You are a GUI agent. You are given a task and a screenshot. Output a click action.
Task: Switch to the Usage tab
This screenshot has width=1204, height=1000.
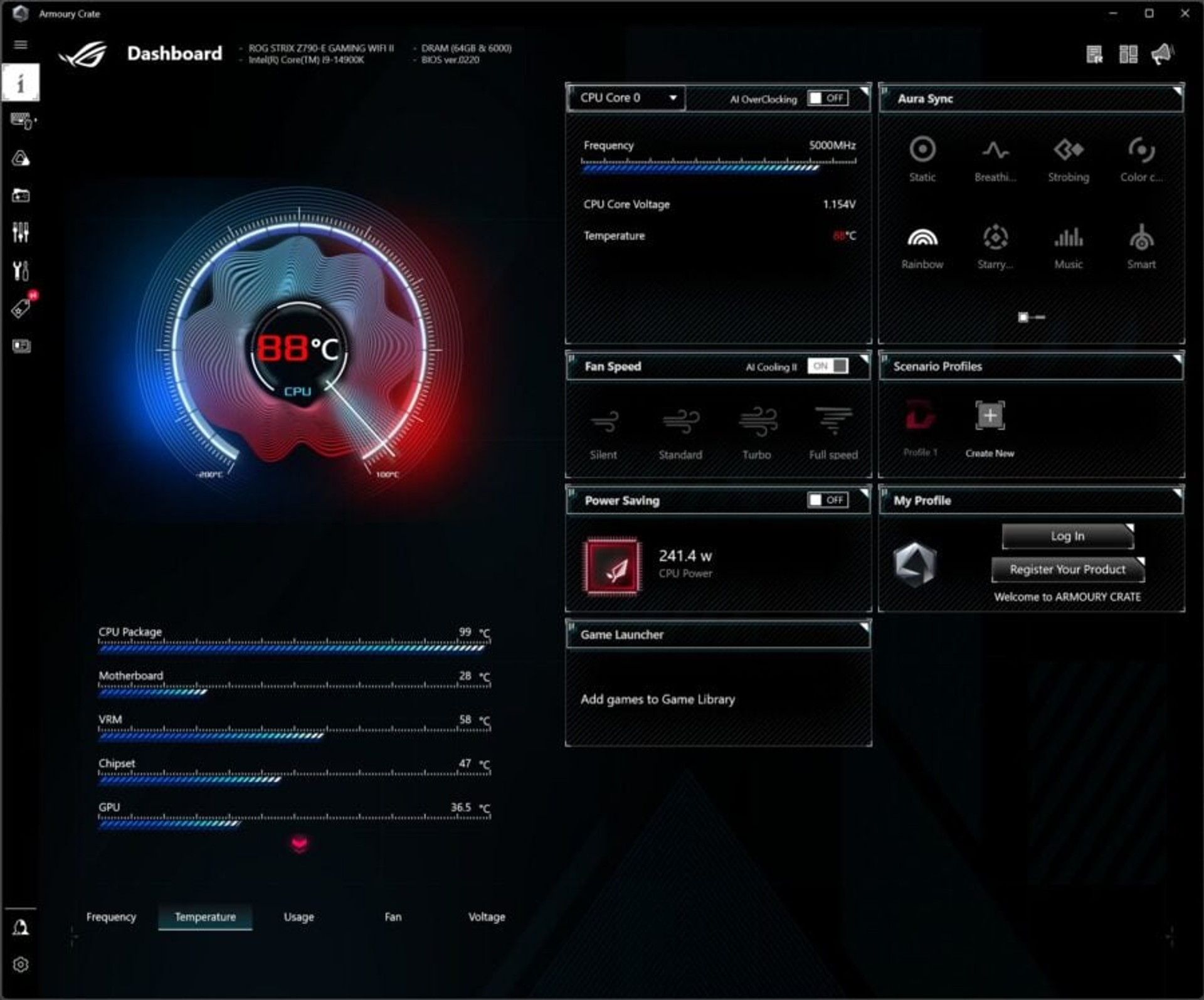(298, 917)
